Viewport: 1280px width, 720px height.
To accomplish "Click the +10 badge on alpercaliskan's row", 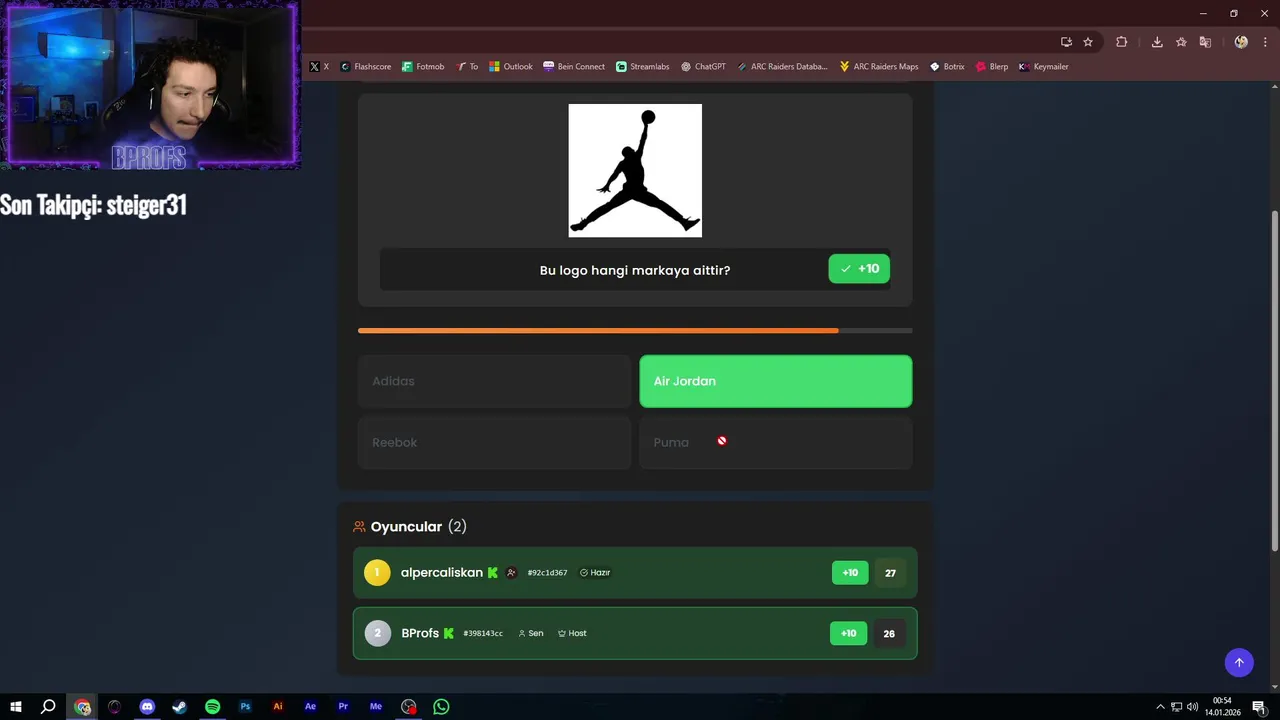I will [850, 573].
